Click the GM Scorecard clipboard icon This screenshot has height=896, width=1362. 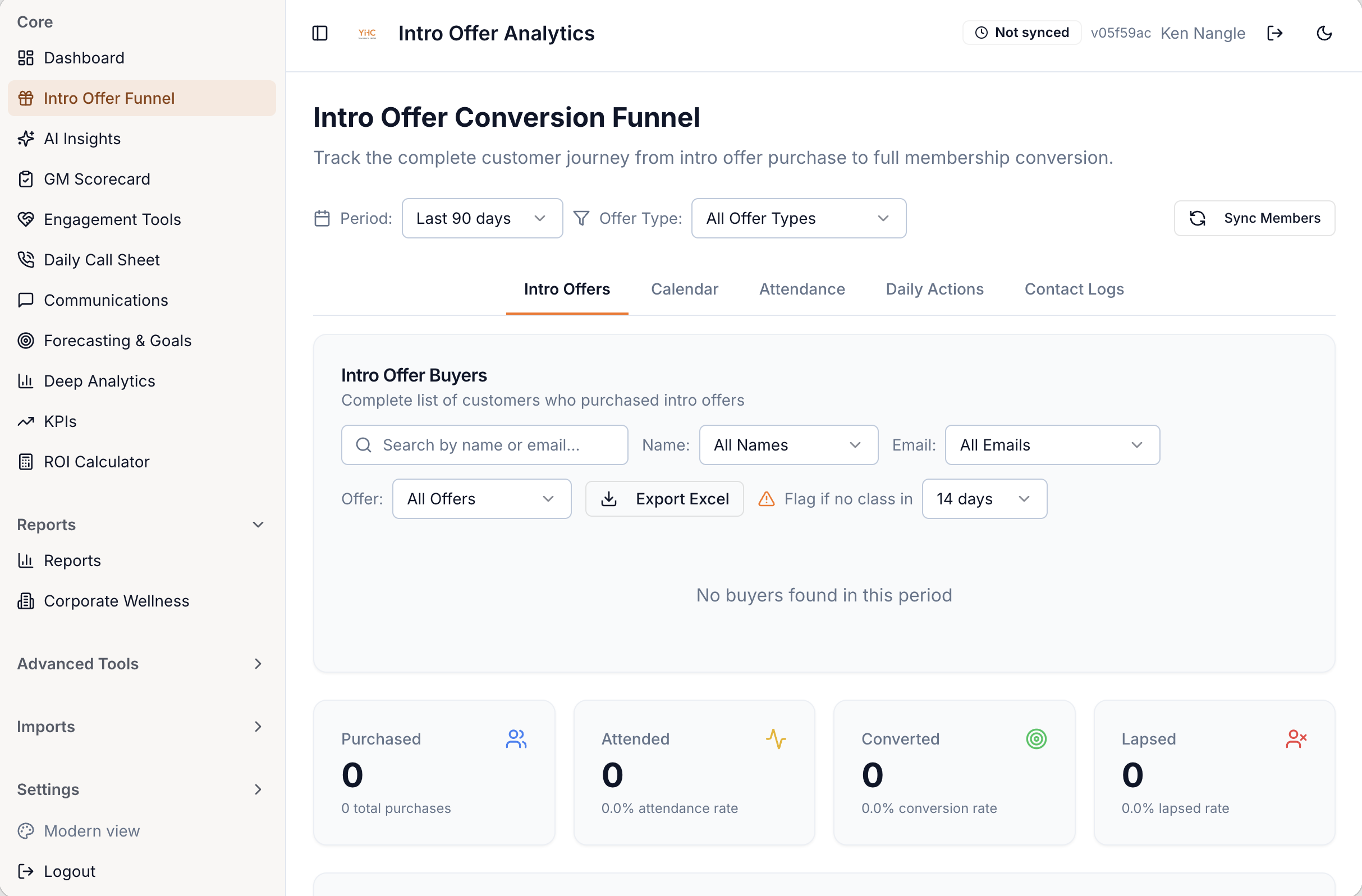(26, 179)
